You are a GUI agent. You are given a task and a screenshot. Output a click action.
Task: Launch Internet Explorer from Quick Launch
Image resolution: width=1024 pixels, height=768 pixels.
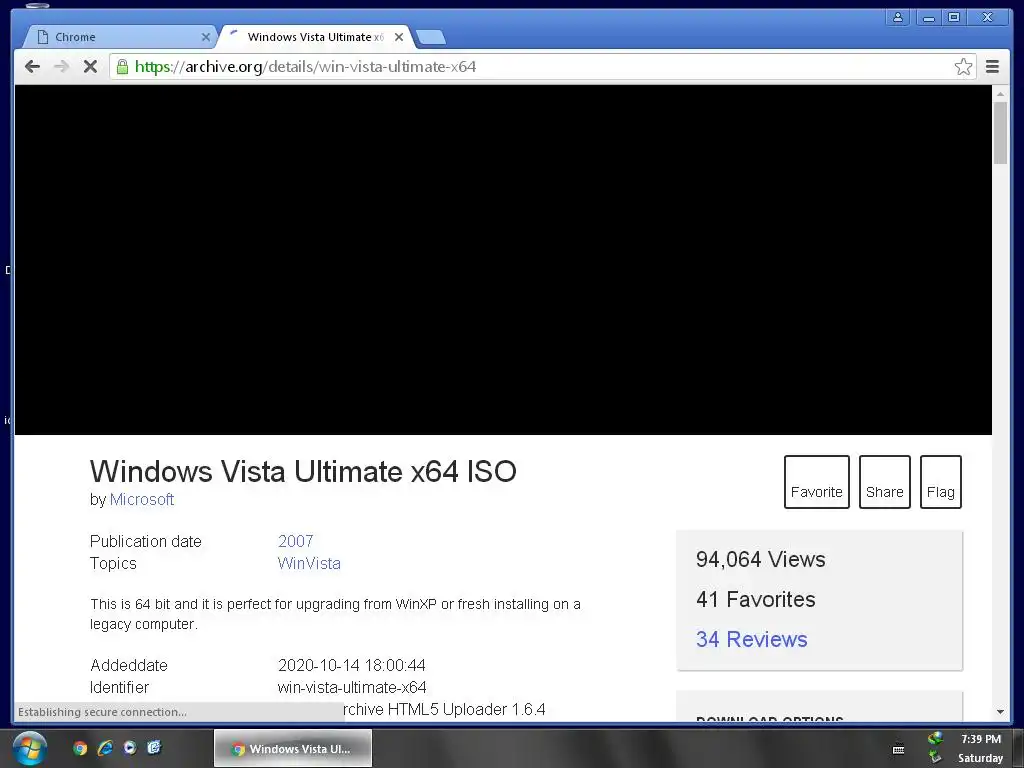pos(105,748)
